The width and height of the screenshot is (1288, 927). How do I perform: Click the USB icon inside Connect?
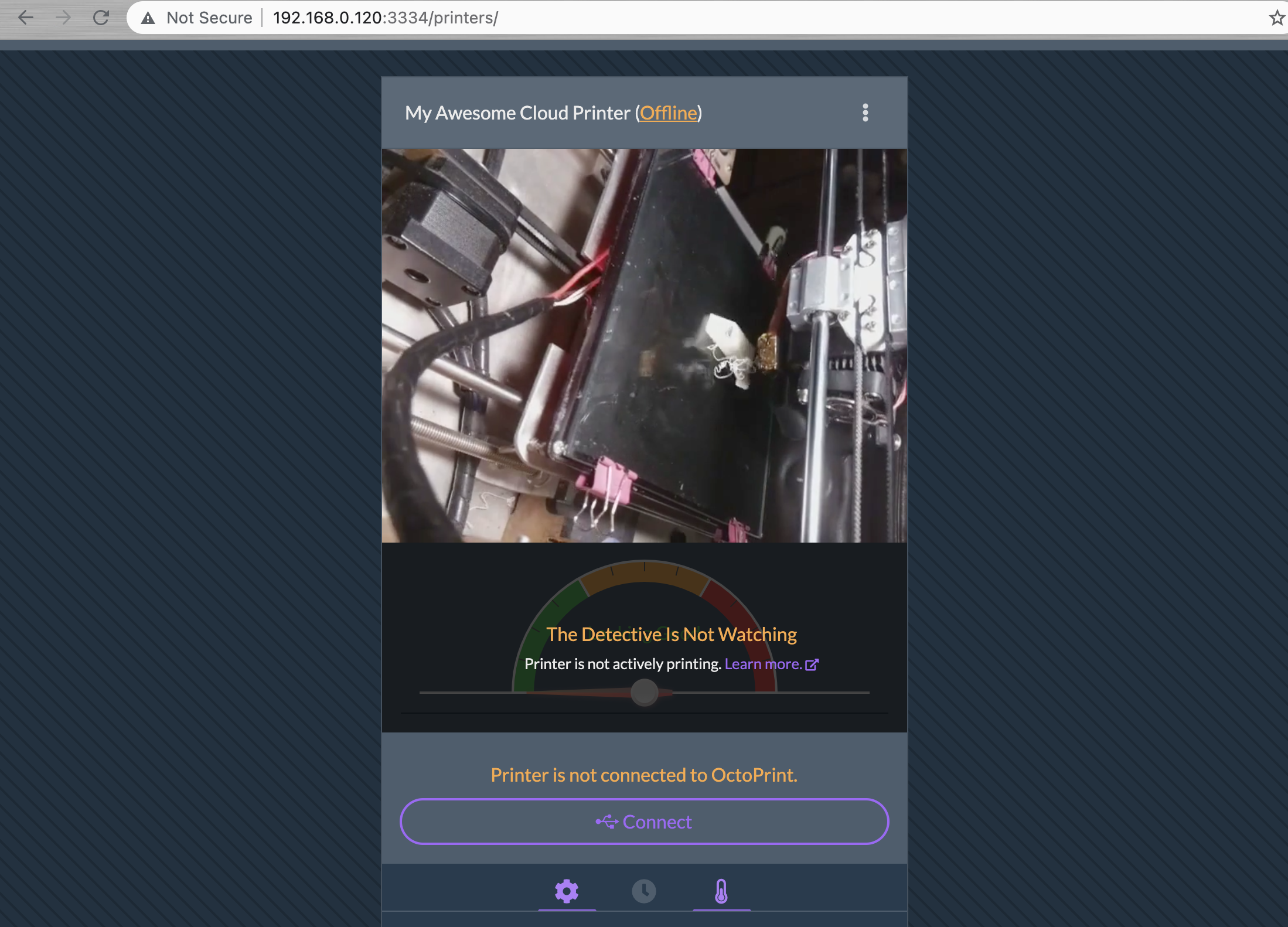pyautogui.click(x=607, y=822)
